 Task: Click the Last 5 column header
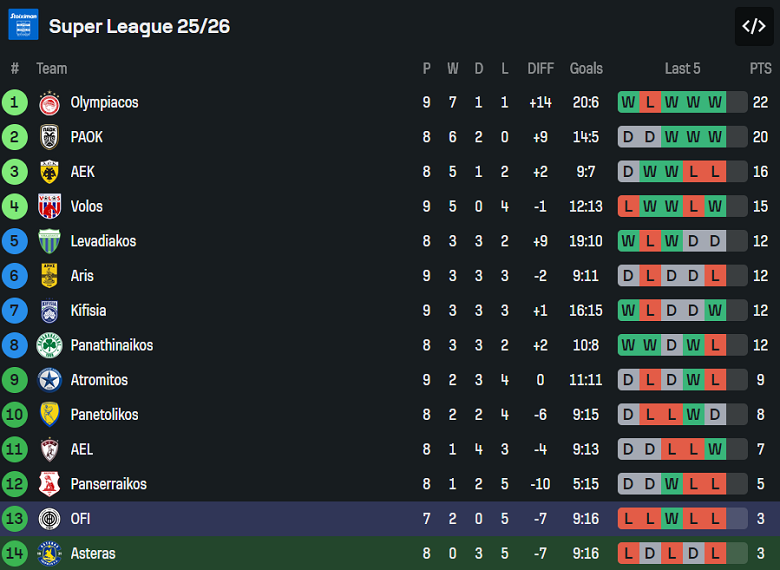[682, 68]
